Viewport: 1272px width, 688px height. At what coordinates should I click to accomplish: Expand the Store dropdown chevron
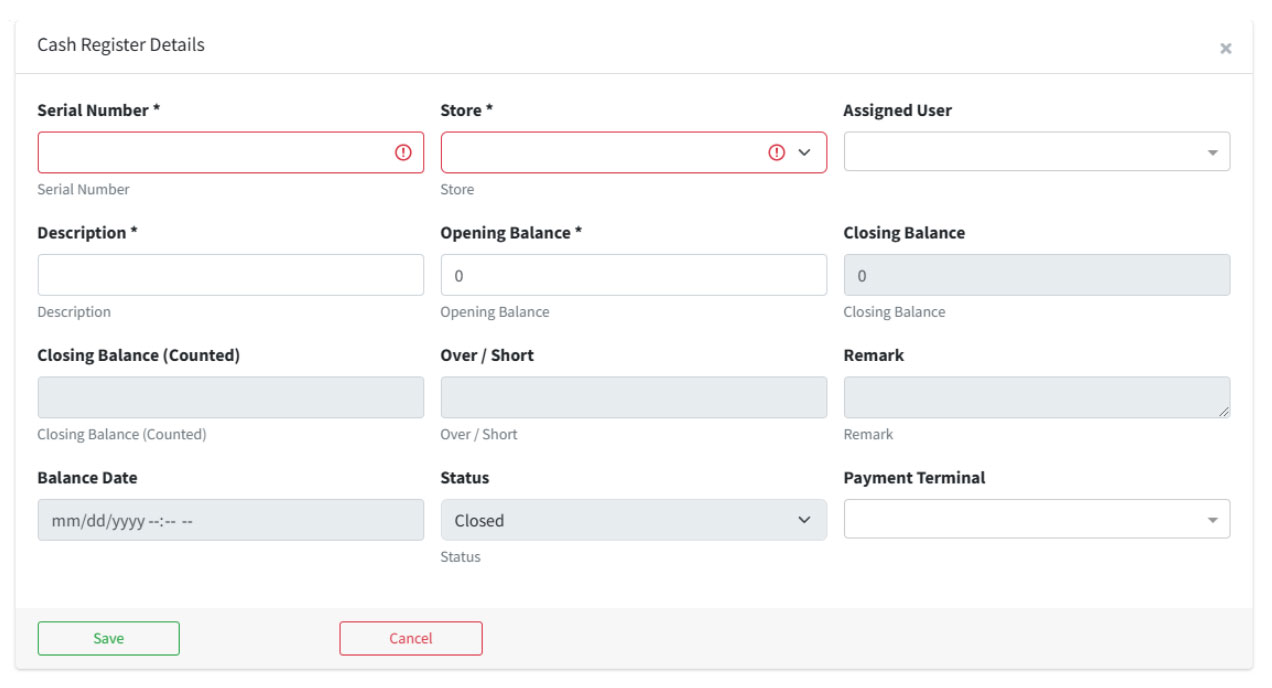click(805, 153)
